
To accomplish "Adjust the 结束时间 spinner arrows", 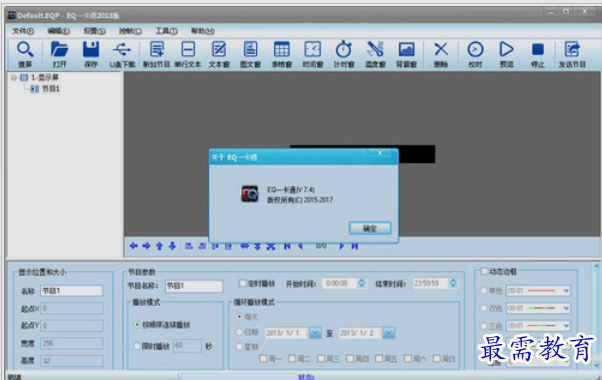I will click(x=453, y=283).
